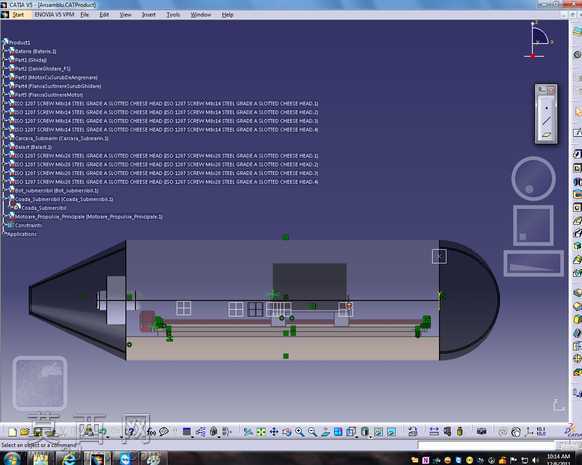Click the Create Multi-View icon
This screenshot has width=582, height=465.
coord(338,432)
